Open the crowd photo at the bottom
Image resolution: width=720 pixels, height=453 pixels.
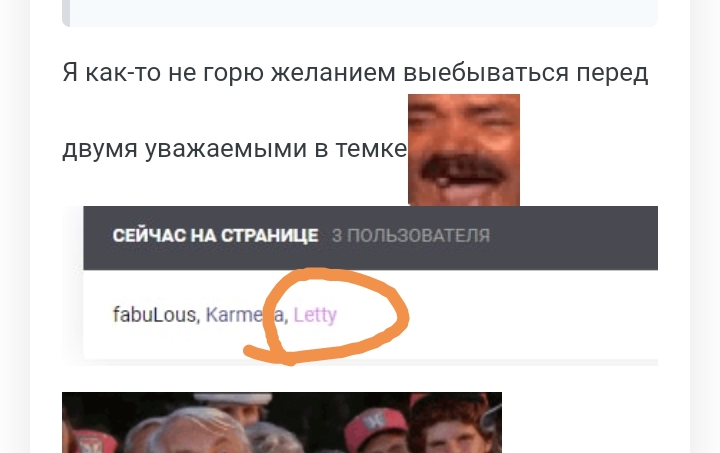pyautogui.click(x=282, y=422)
